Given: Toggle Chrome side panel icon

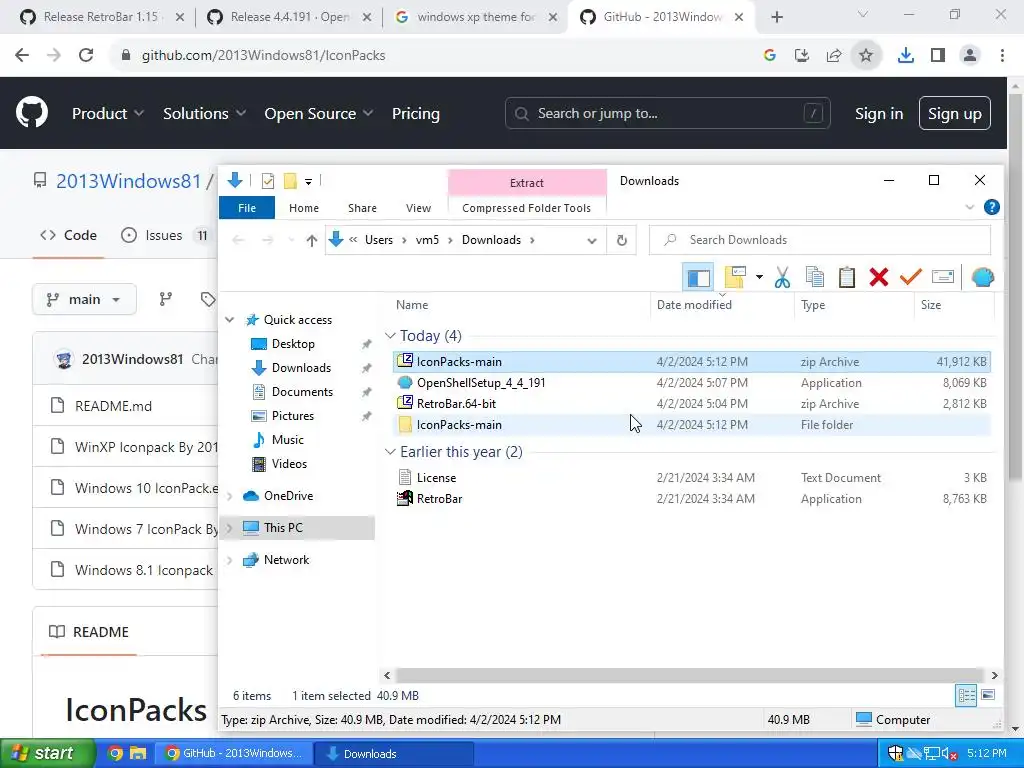Looking at the screenshot, I should [938, 56].
